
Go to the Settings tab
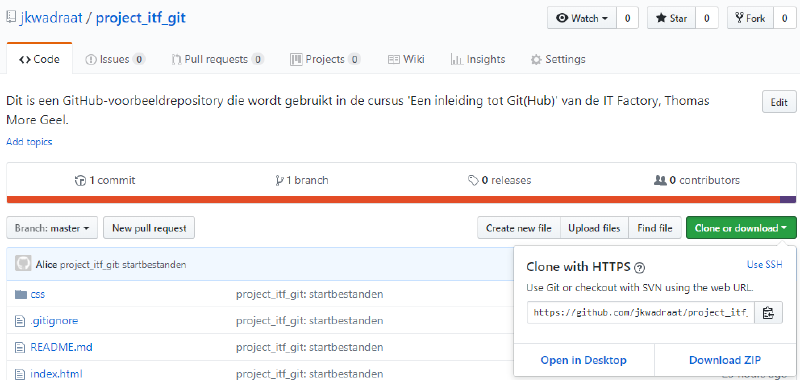coord(558,59)
